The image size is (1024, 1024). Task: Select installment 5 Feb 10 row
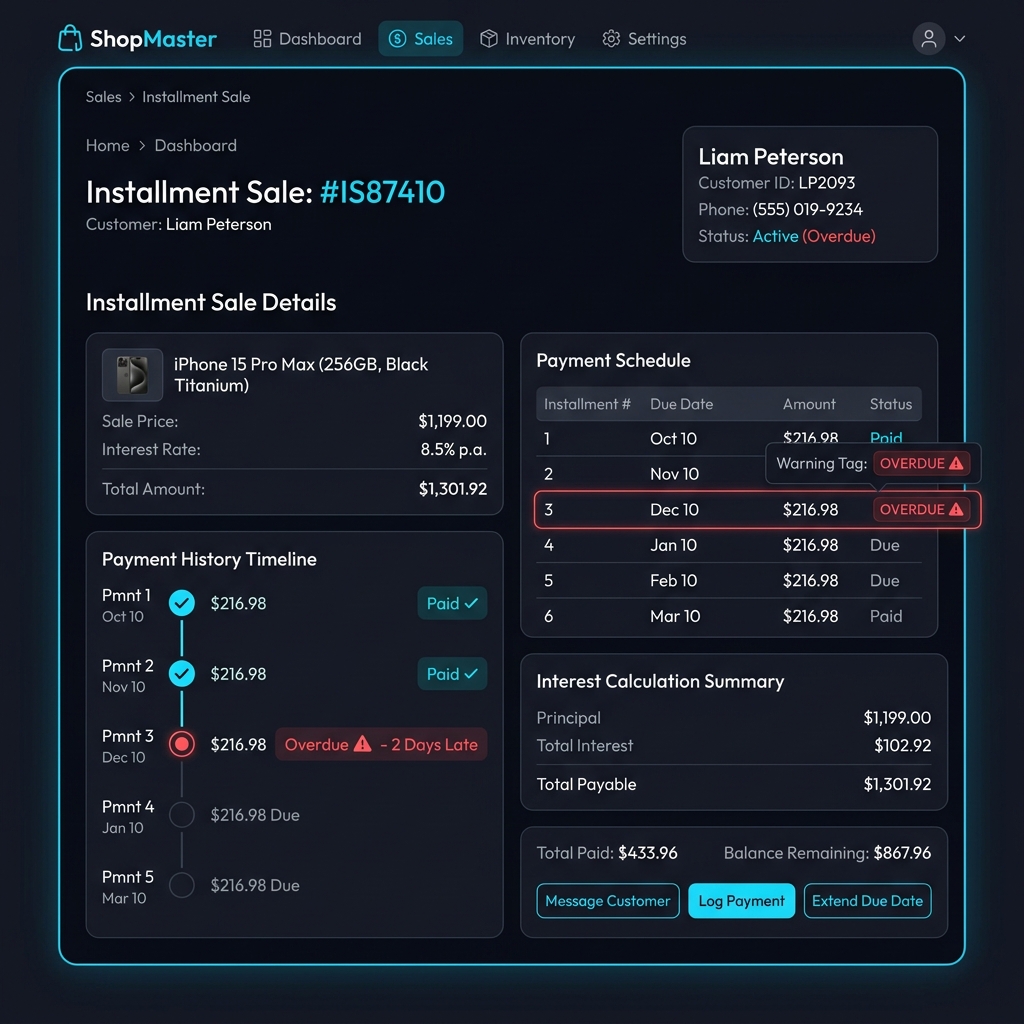pyautogui.click(x=729, y=580)
